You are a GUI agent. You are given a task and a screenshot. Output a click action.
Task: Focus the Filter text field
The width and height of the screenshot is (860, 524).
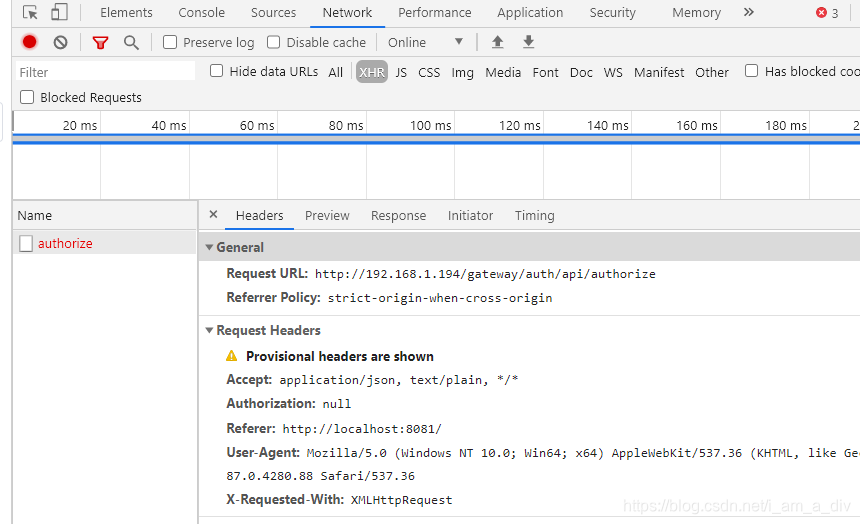point(105,72)
